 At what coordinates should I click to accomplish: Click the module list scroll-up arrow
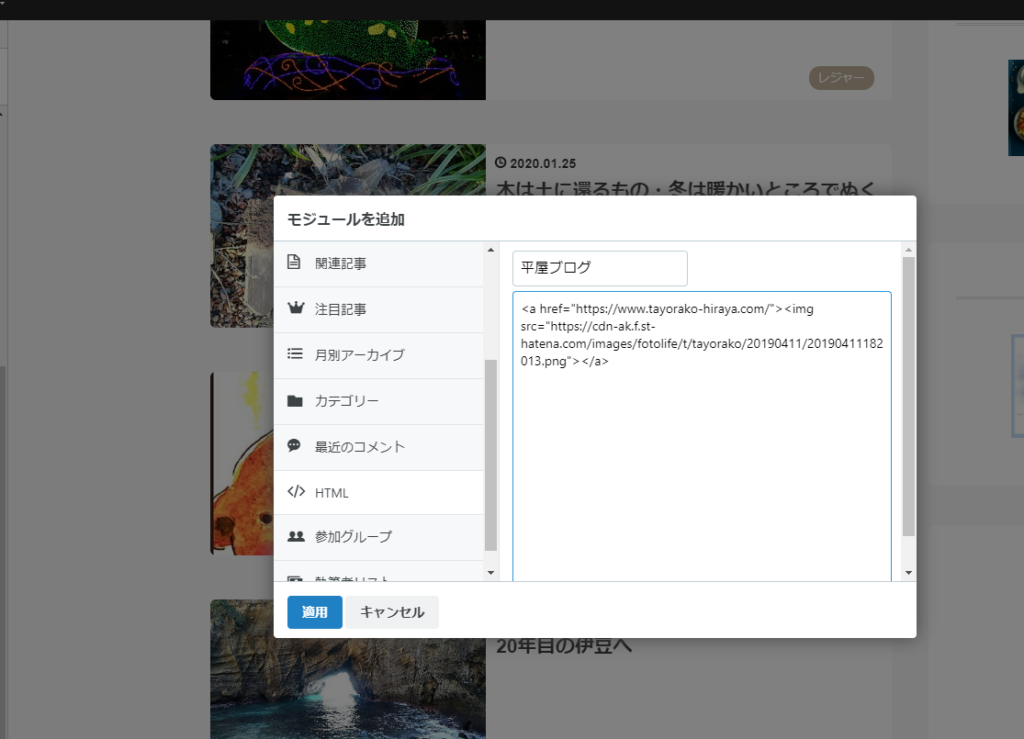tap(491, 250)
